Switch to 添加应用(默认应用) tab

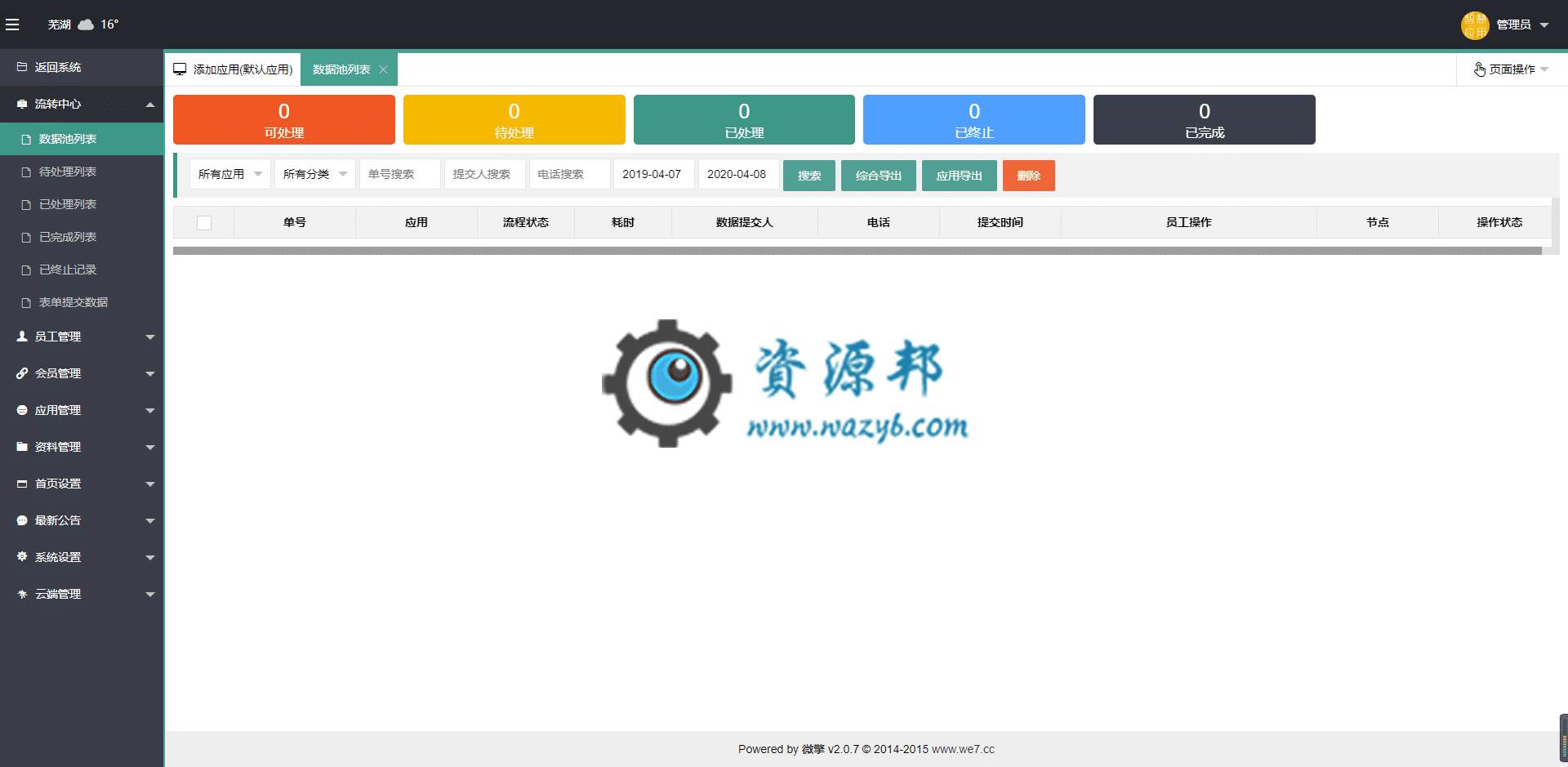coord(233,69)
